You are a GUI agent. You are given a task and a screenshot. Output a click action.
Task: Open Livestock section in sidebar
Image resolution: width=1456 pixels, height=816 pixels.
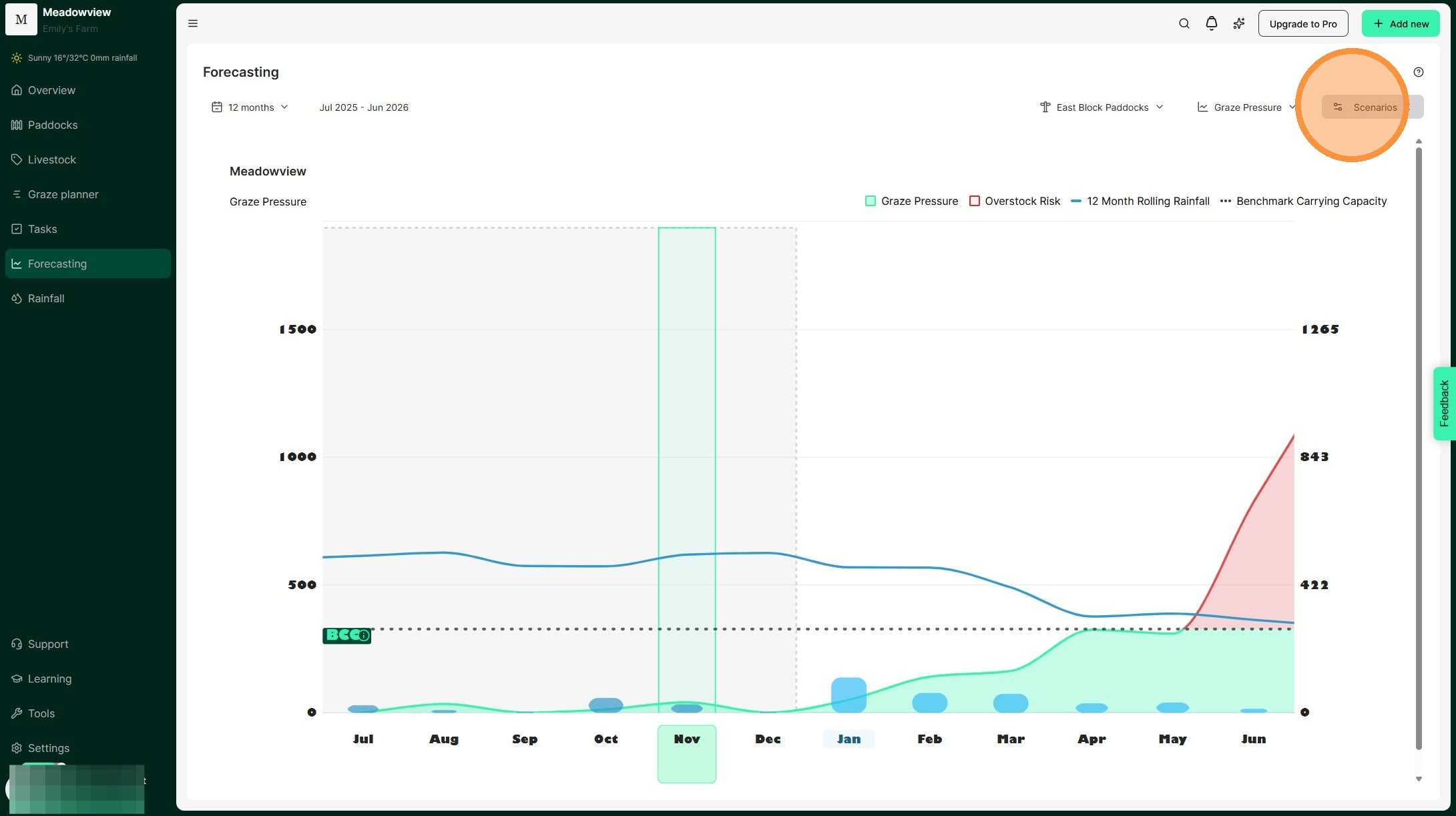coord(51,159)
